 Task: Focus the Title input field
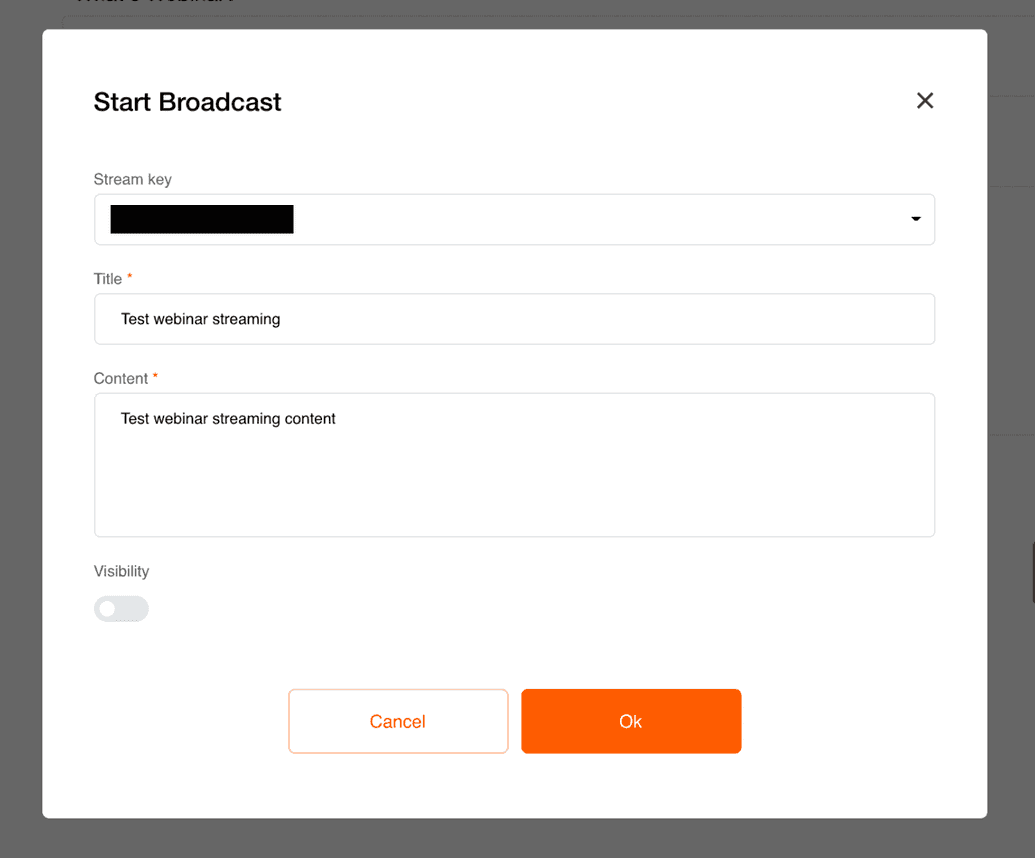[x=514, y=319]
